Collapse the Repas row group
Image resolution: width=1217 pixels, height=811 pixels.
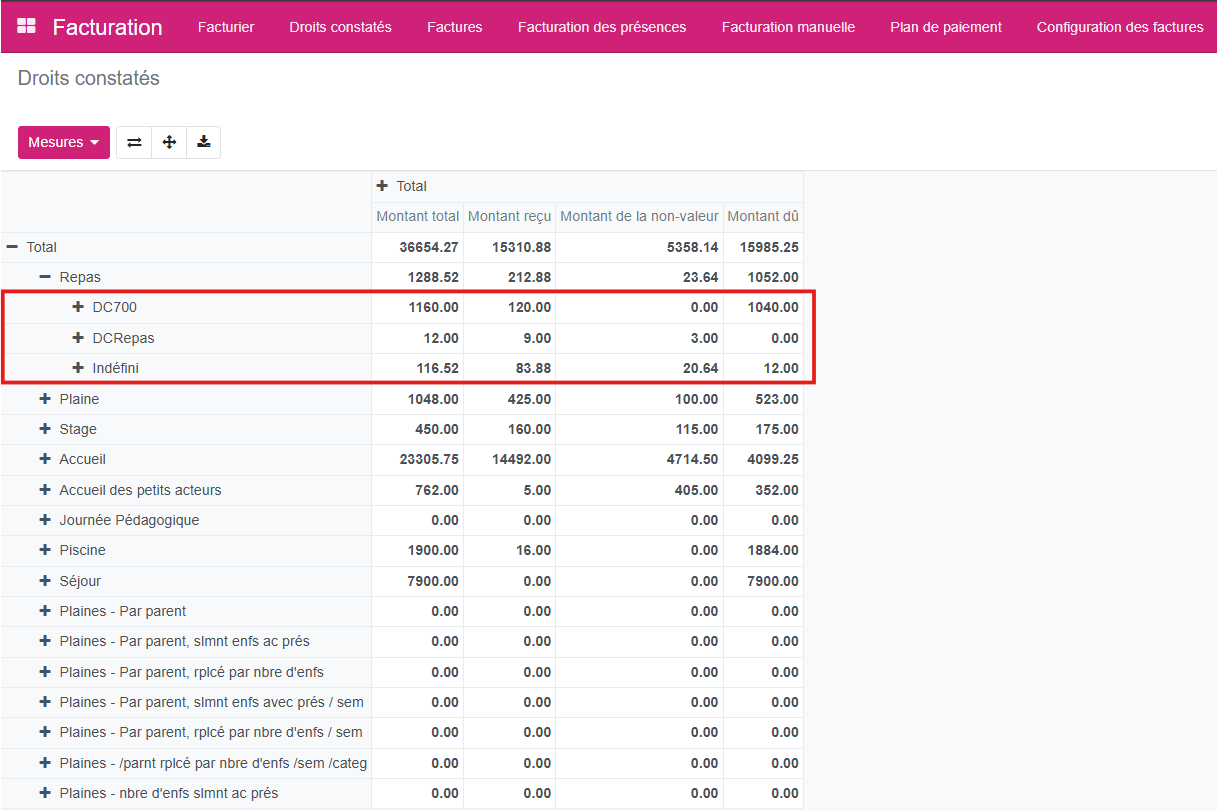pyautogui.click(x=45, y=277)
